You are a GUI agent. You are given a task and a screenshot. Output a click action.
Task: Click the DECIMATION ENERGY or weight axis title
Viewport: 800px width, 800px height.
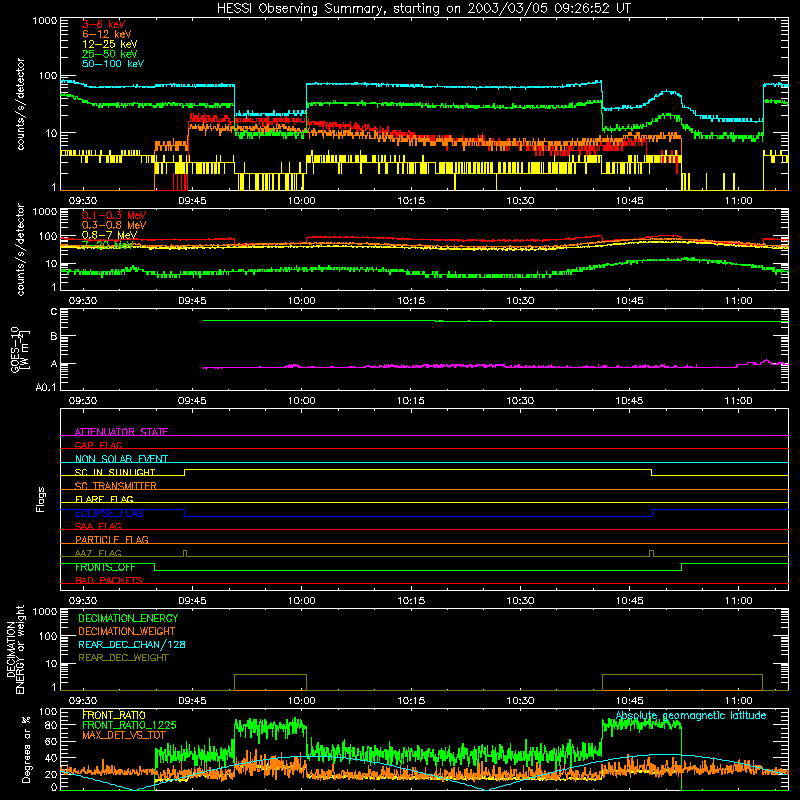15,649
